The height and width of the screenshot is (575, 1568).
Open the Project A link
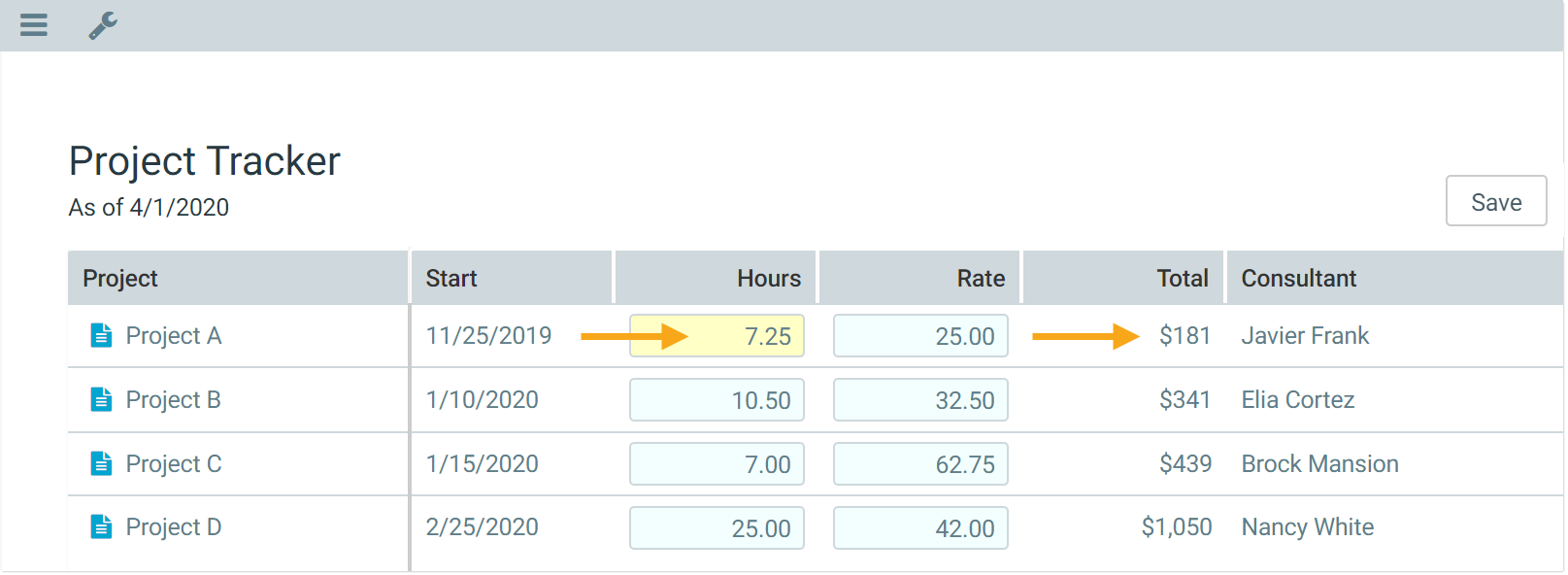[x=174, y=336]
